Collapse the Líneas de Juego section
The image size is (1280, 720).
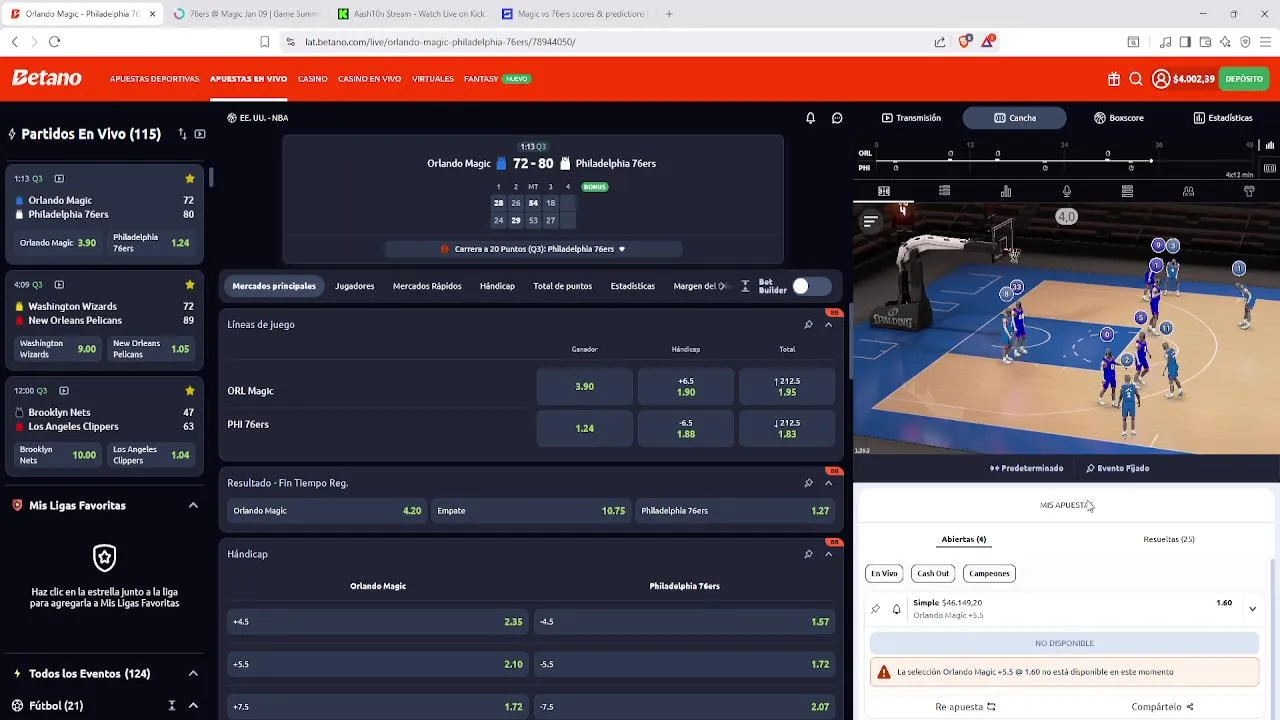click(828, 325)
